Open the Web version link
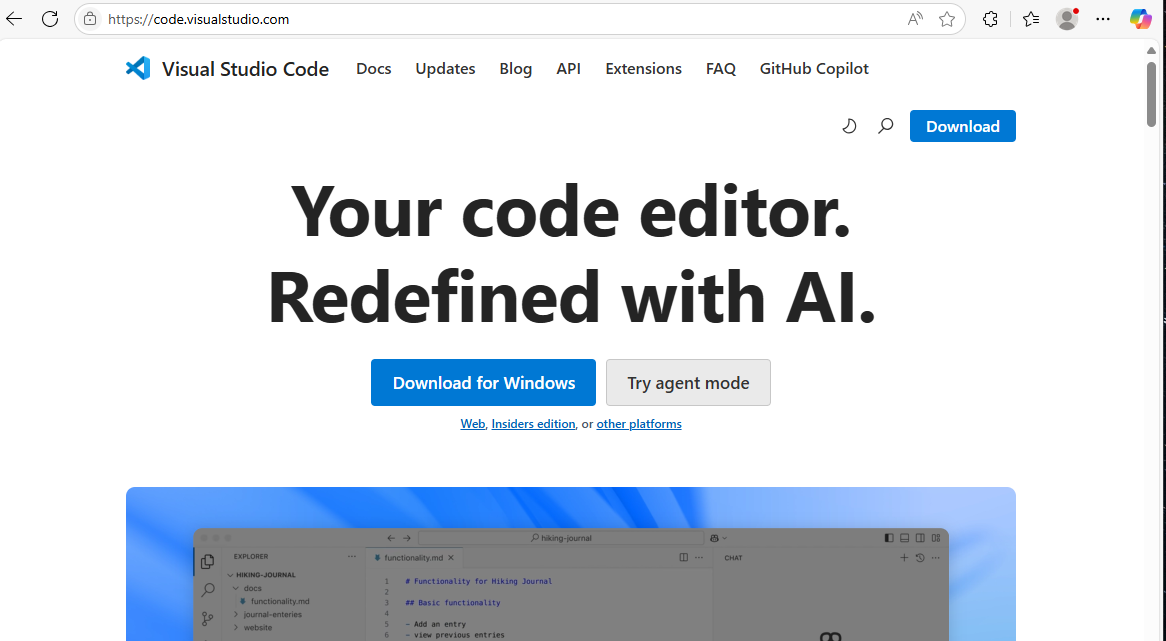 pyautogui.click(x=473, y=424)
